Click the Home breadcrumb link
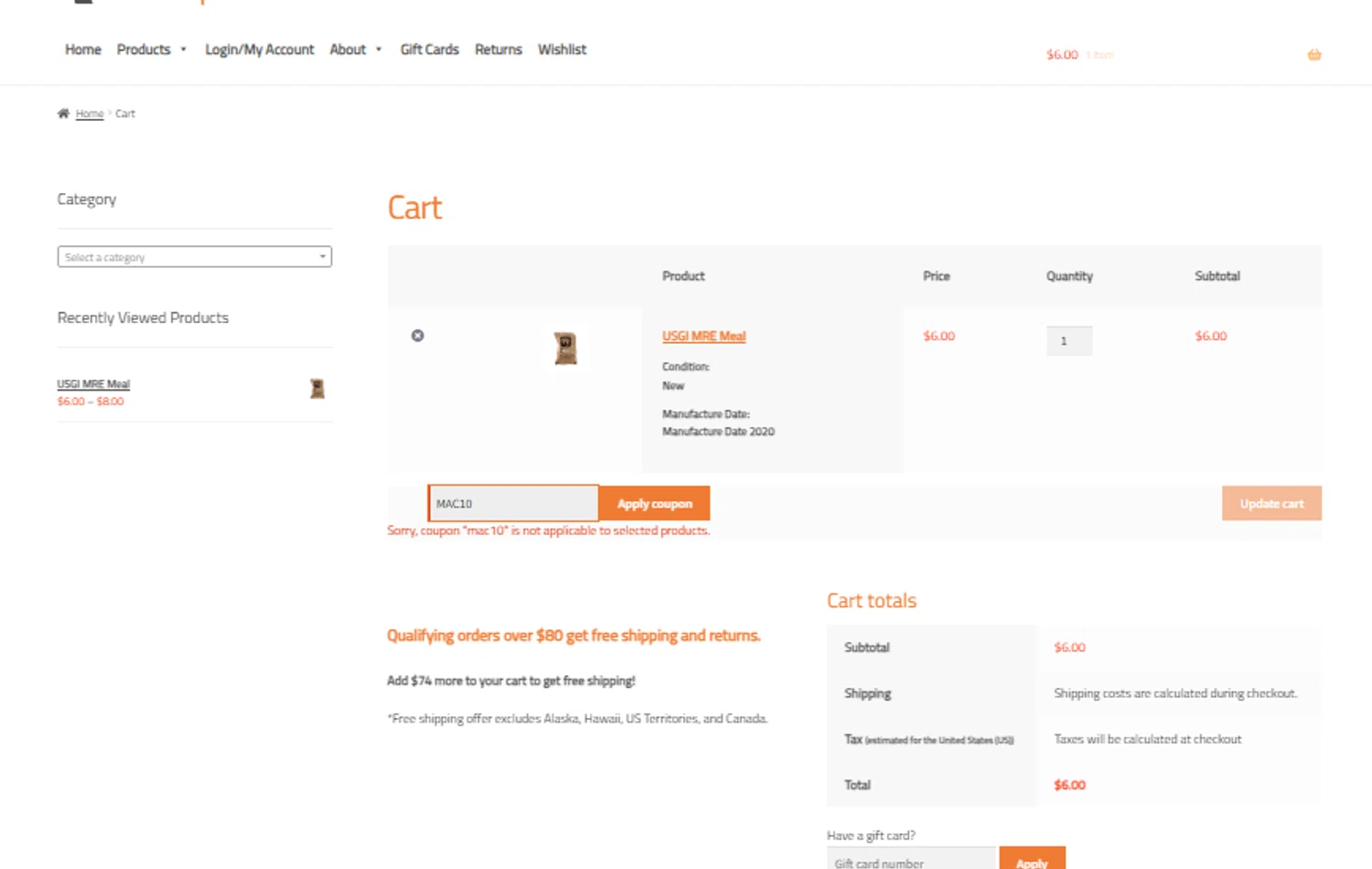 coord(90,113)
